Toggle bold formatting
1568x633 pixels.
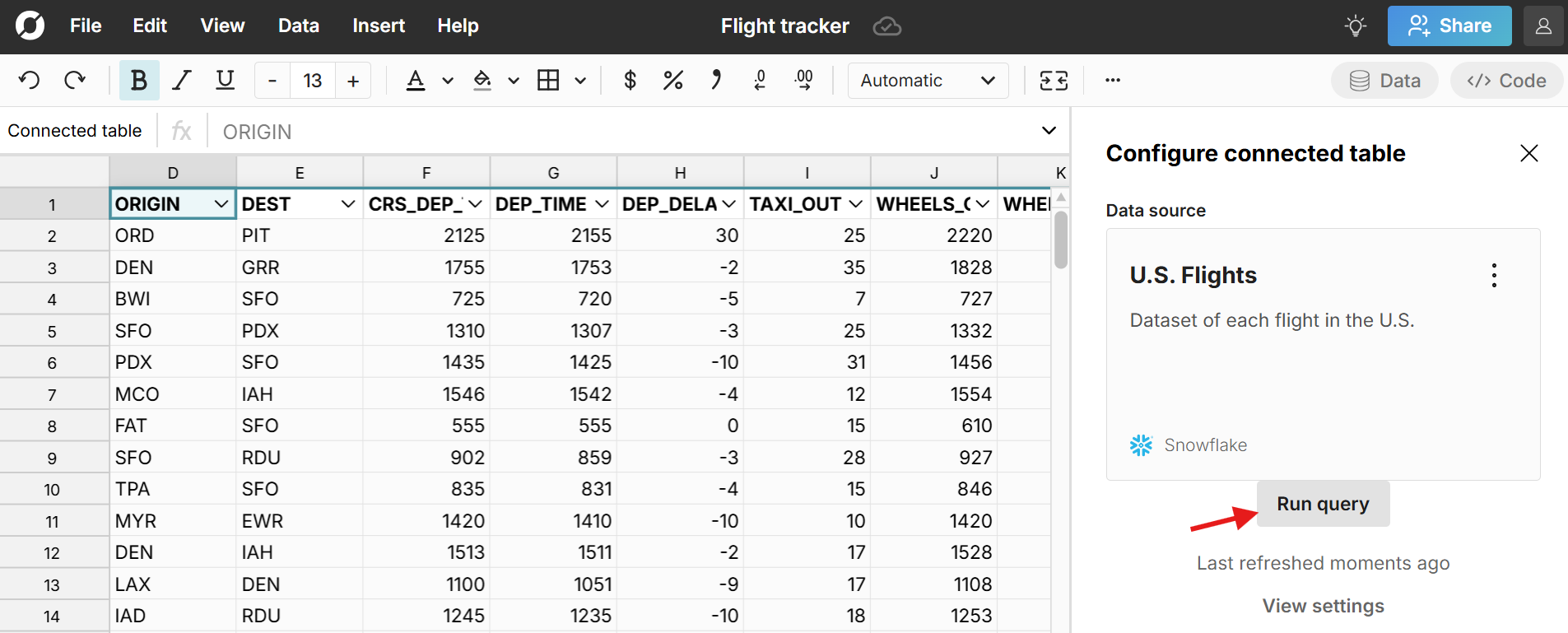click(x=138, y=81)
